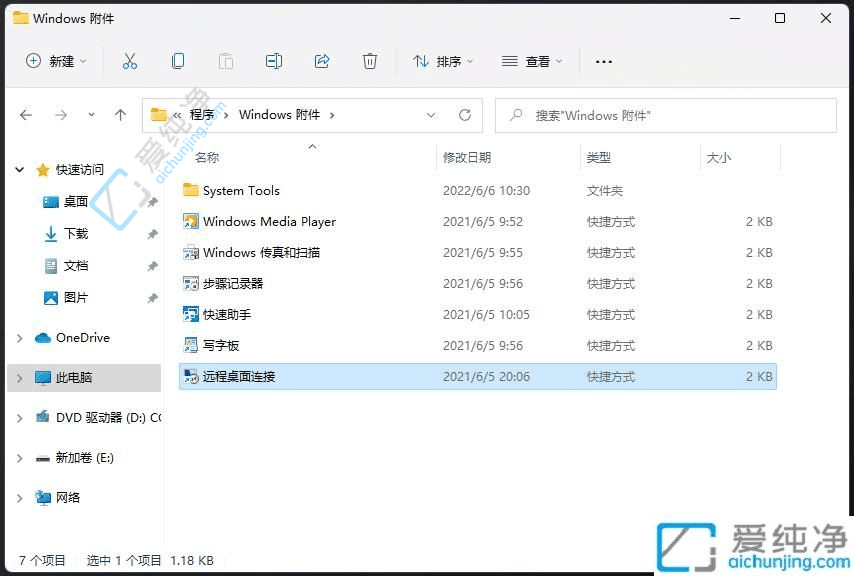Click the Share icon
The height and width of the screenshot is (576, 854).
[322, 61]
